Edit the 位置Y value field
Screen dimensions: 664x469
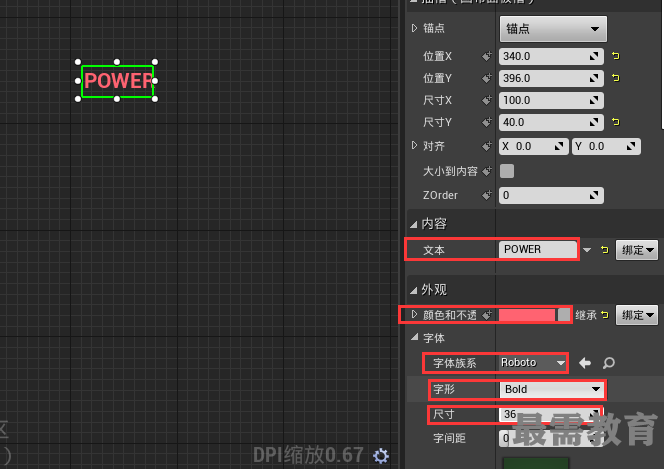click(x=551, y=78)
